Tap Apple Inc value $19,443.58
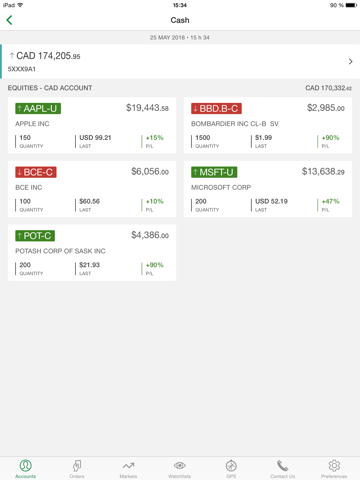 [147, 108]
